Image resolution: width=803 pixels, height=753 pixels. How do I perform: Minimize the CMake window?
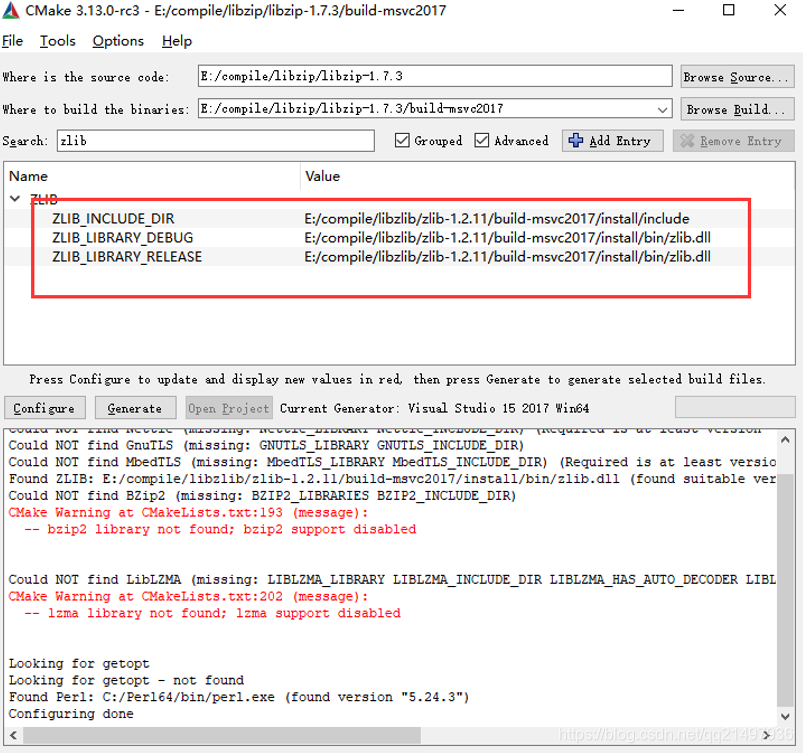(679, 10)
